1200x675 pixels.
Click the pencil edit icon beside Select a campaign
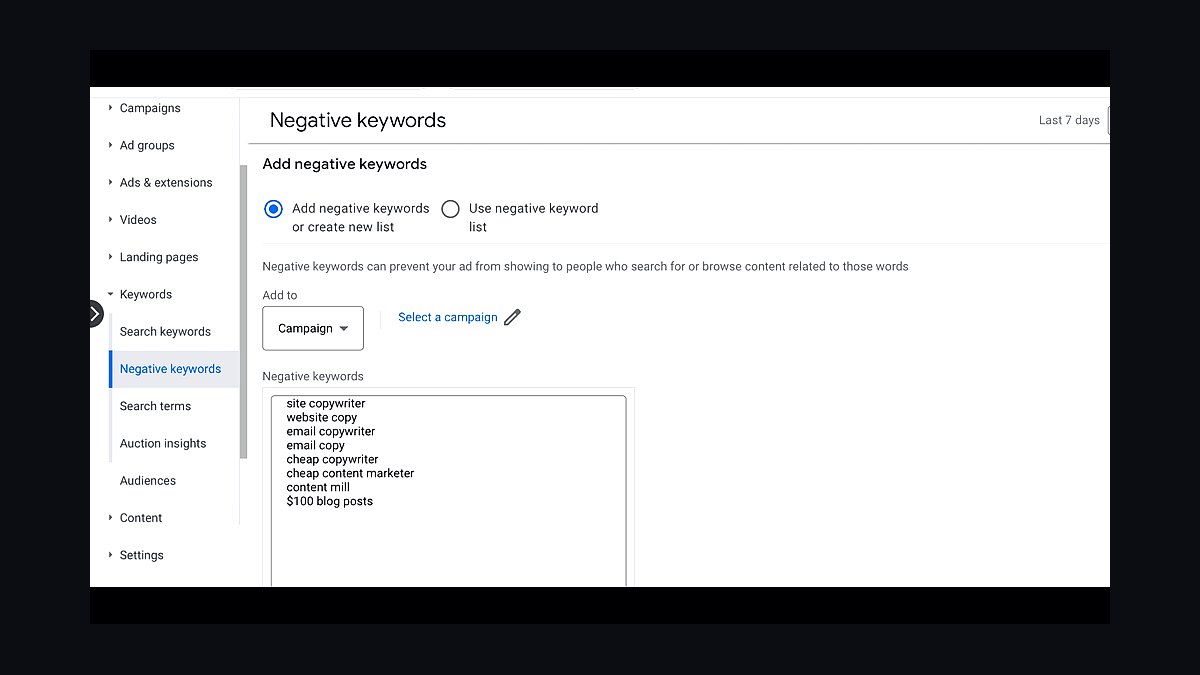pyautogui.click(x=512, y=317)
